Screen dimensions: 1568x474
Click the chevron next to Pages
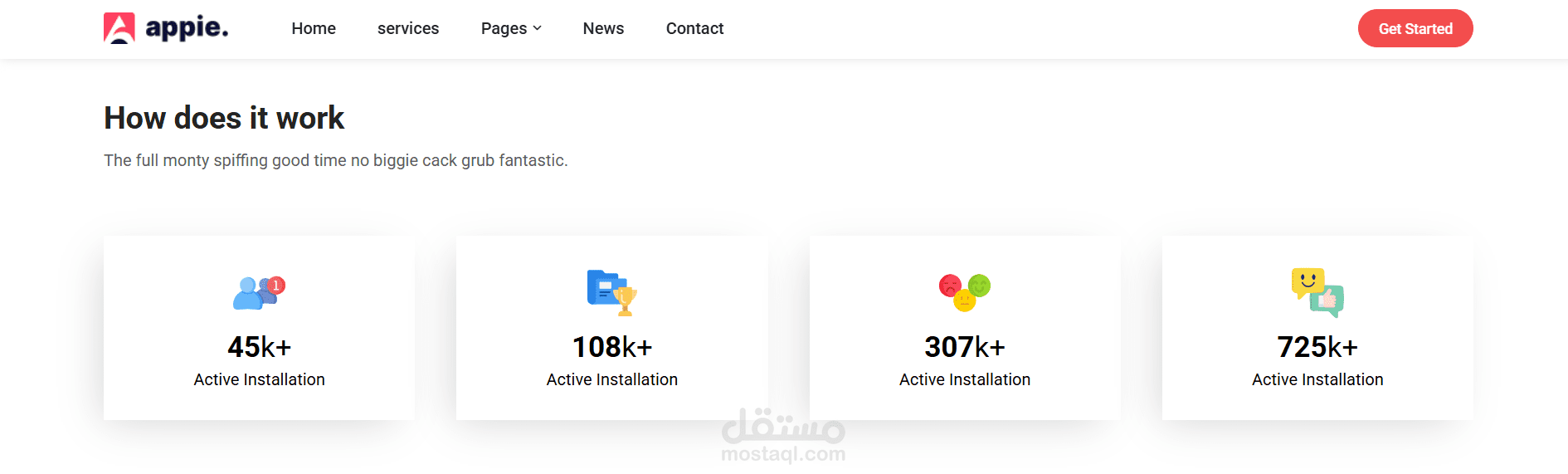pos(537,28)
